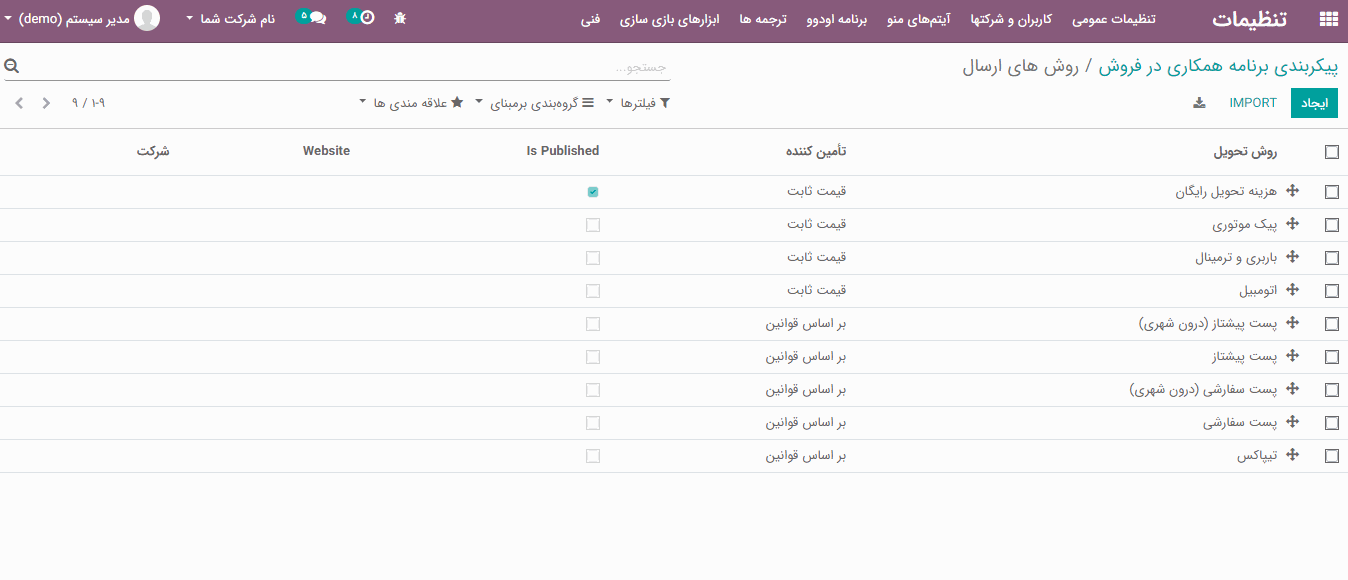Viewport: 1348px width, 580px height.
Task: Toggle the select-all header checkbox
Action: click(x=1331, y=152)
